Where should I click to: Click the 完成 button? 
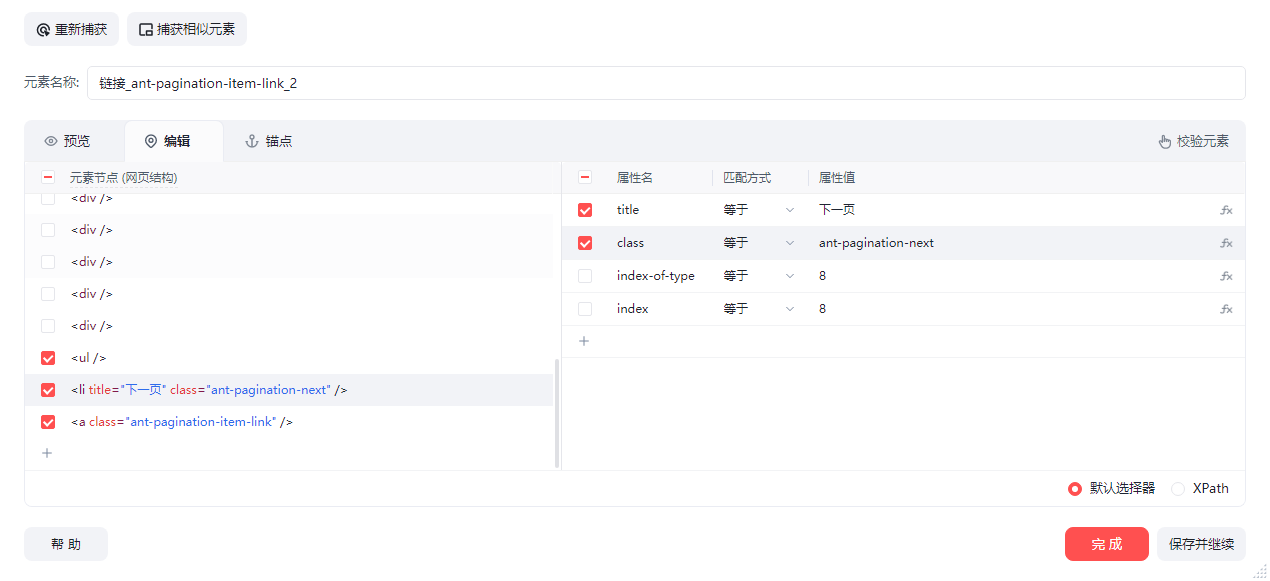[1107, 544]
